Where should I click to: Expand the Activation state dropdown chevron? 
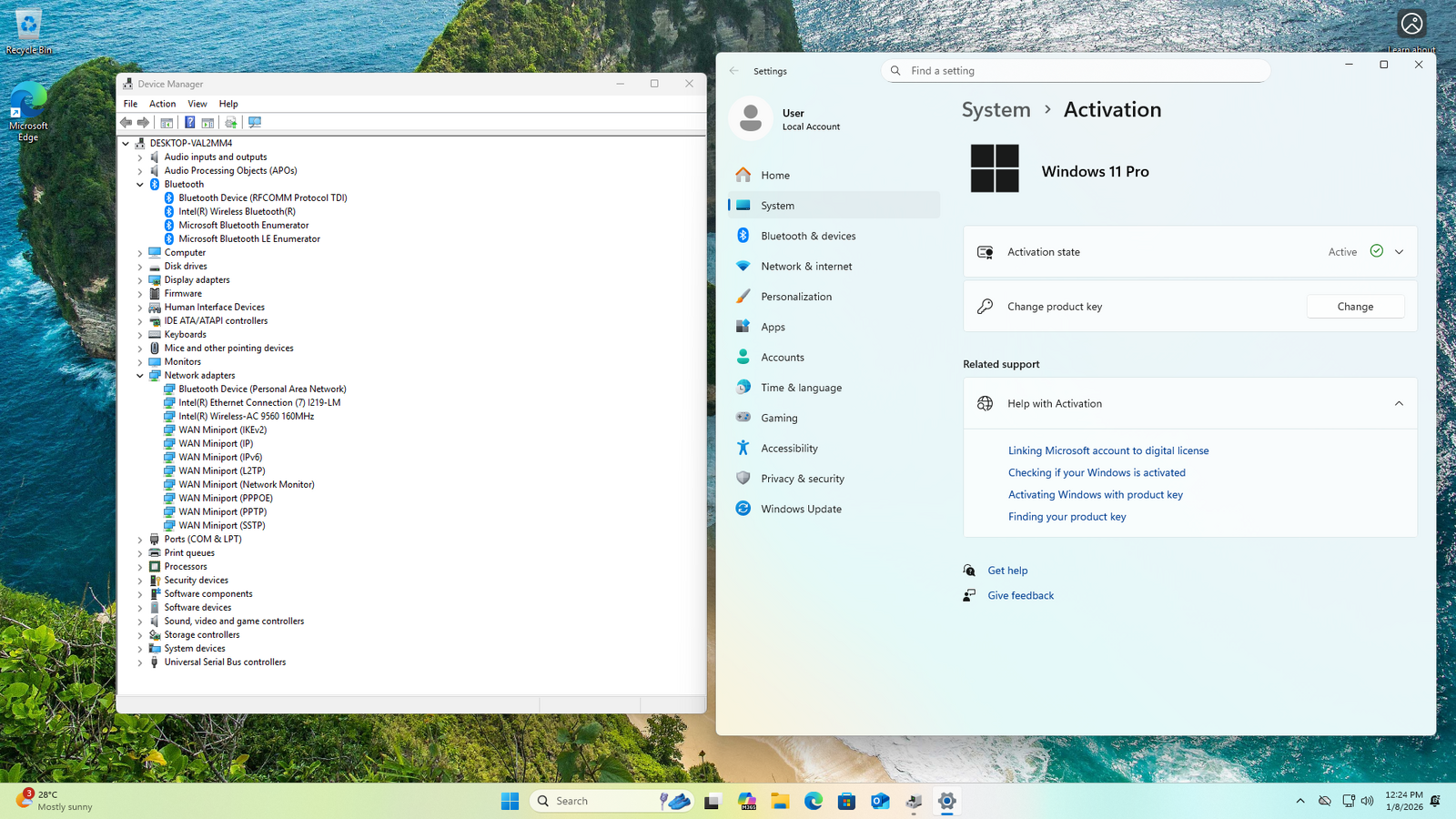[1399, 252]
